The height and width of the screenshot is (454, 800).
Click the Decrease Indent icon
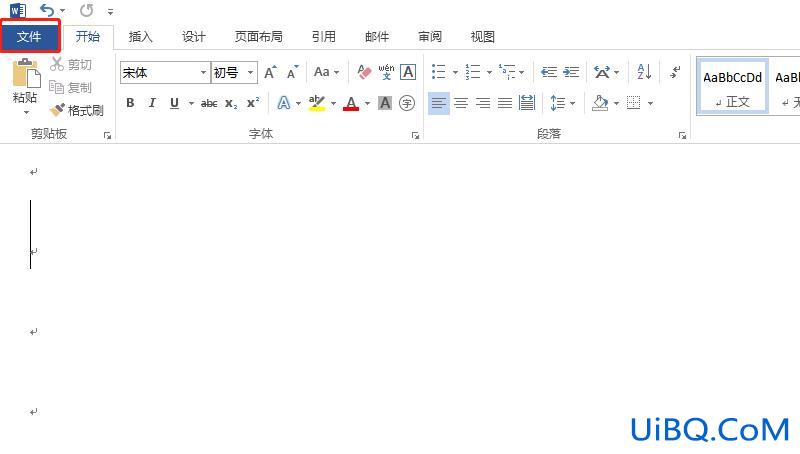[x=549, y=72]
